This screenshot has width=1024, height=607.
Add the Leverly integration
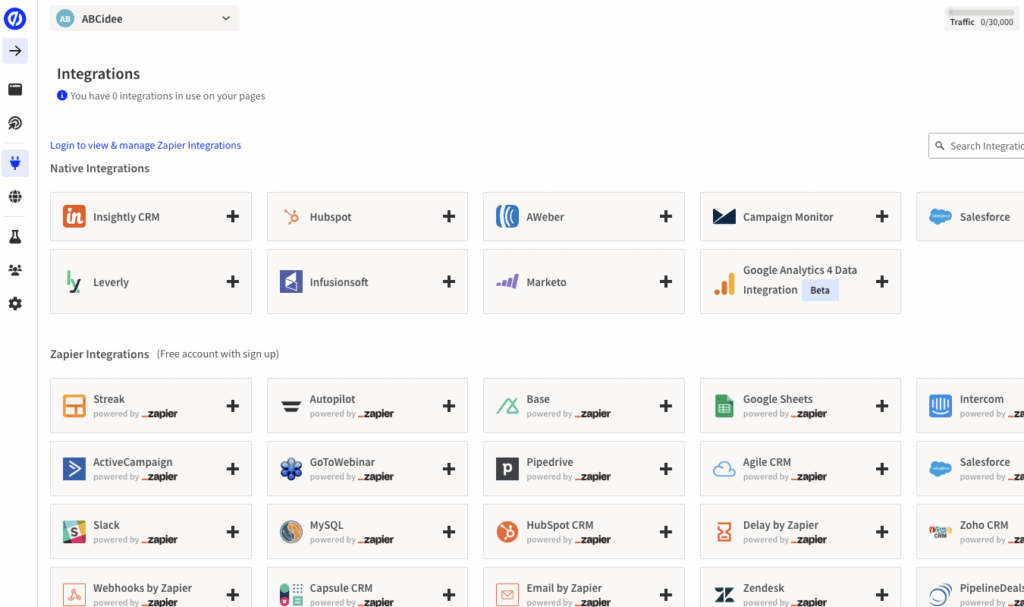[x=232, y=282]
